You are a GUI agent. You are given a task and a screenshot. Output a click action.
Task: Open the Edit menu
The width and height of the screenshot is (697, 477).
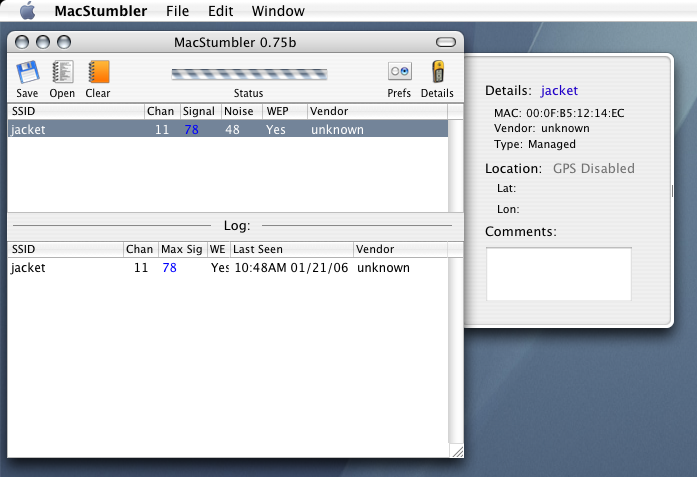pyautogui.click(x=221, y=11)
